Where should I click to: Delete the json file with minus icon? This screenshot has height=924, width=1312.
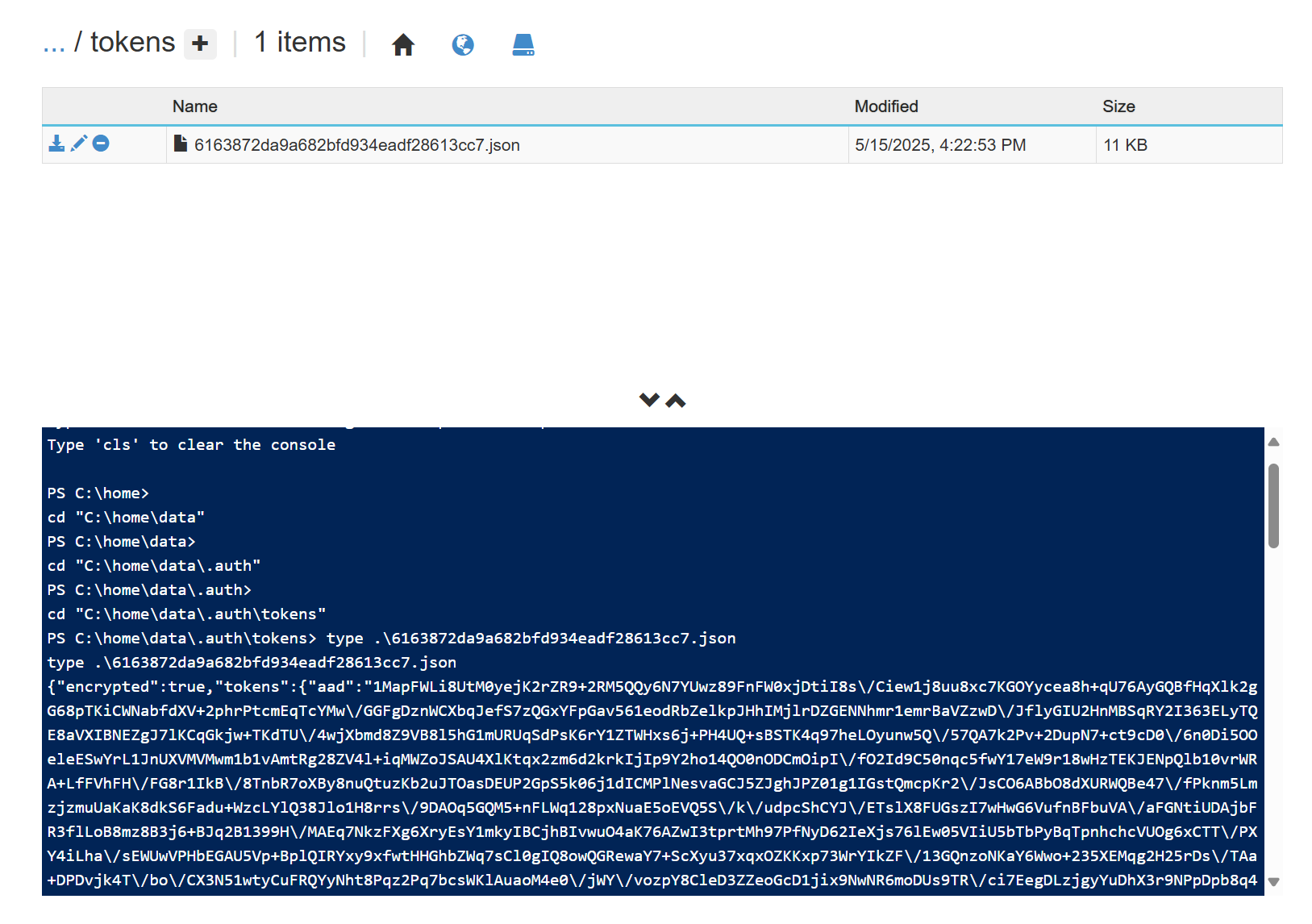click(x=101, y=144)
